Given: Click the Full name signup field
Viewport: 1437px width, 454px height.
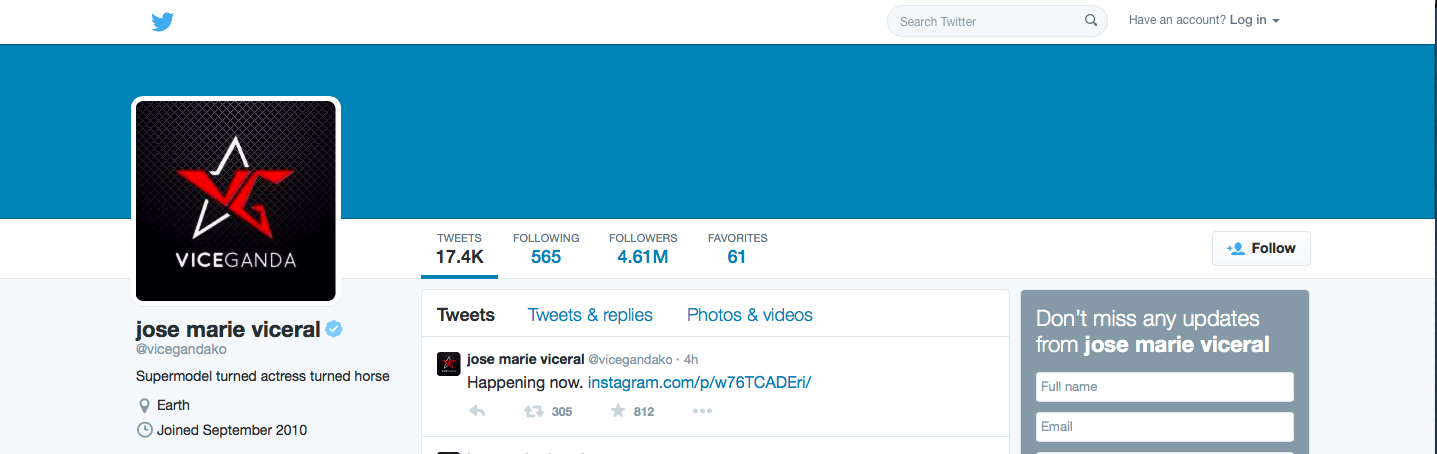Looking at the screenshot, I should [1165, 387].
